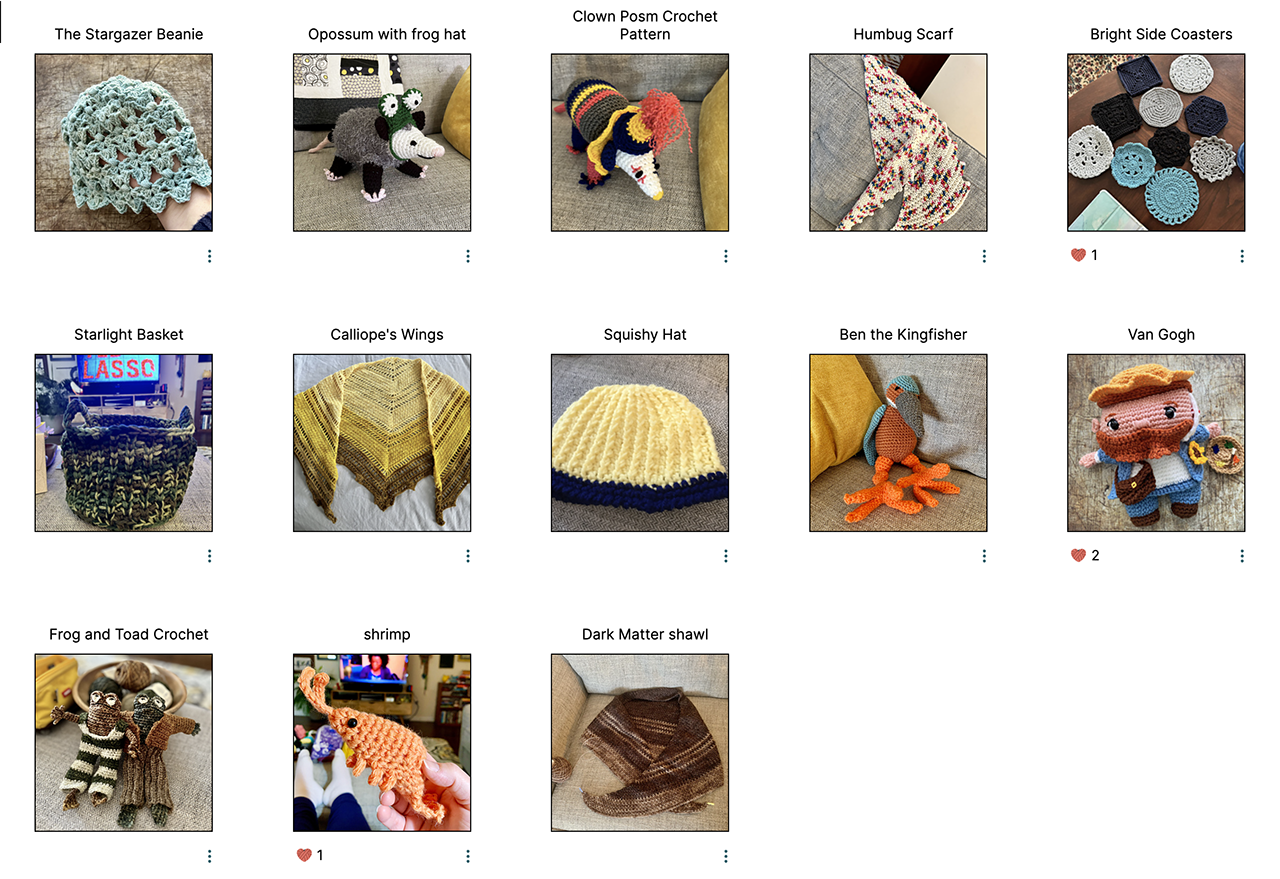View the Starlight Basket image
This screenshot has height=879, width=1280.
(x=124, y=443)
